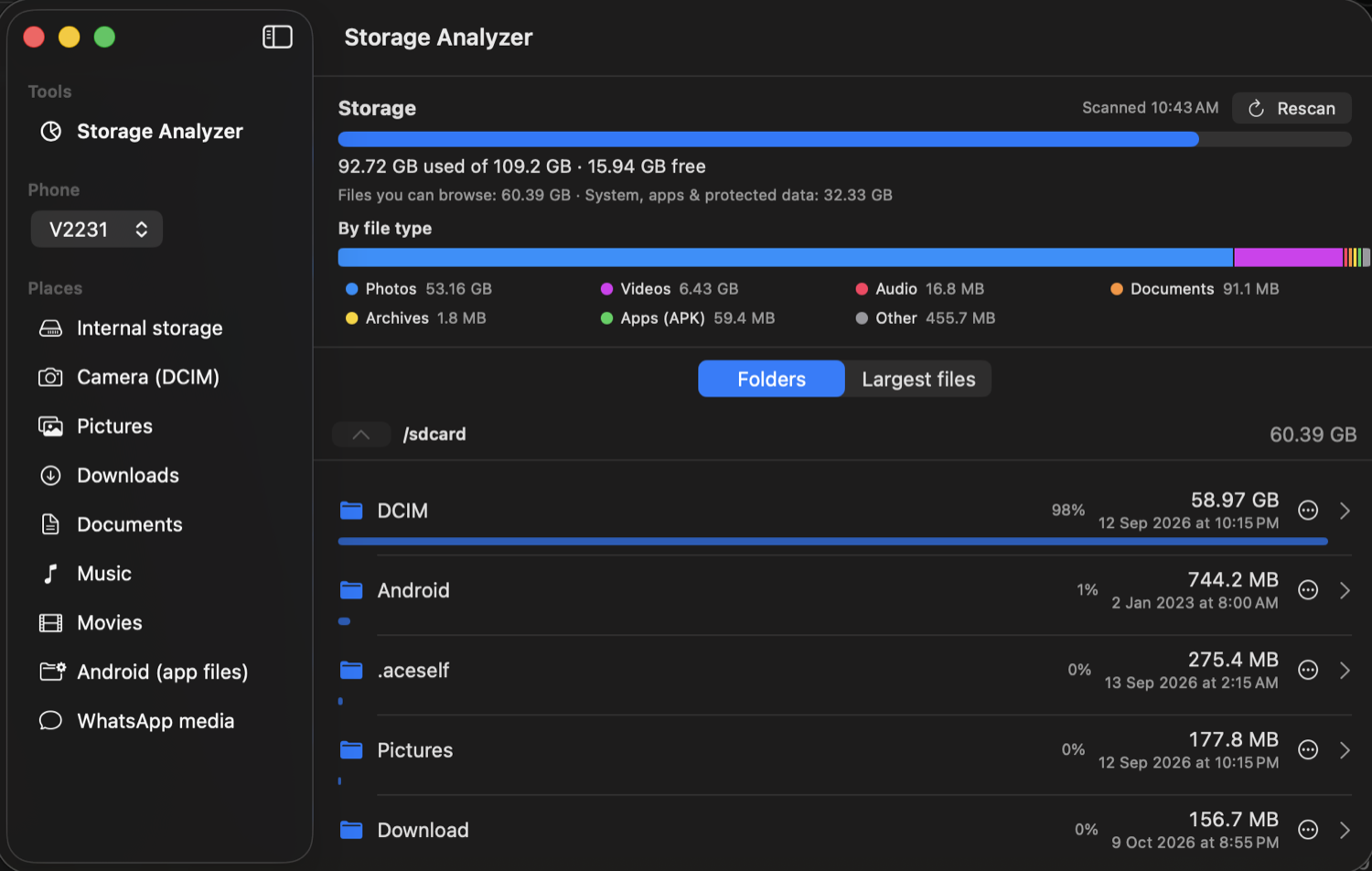The height and width of the screenshot is (871, 1372).
Task: Click the Audio red legend dot
Action: [x=862, y=289]
